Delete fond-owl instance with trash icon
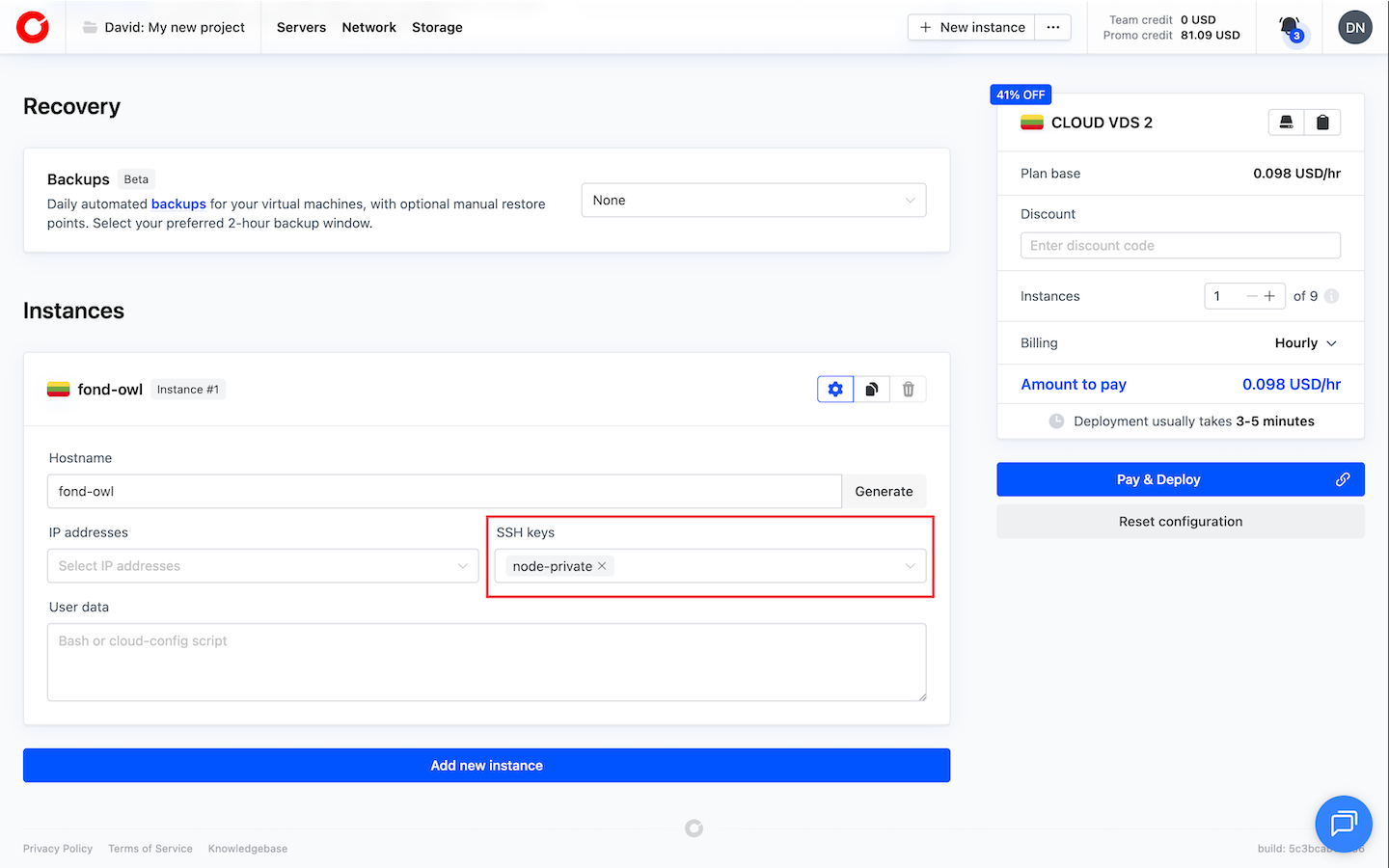 908,390
